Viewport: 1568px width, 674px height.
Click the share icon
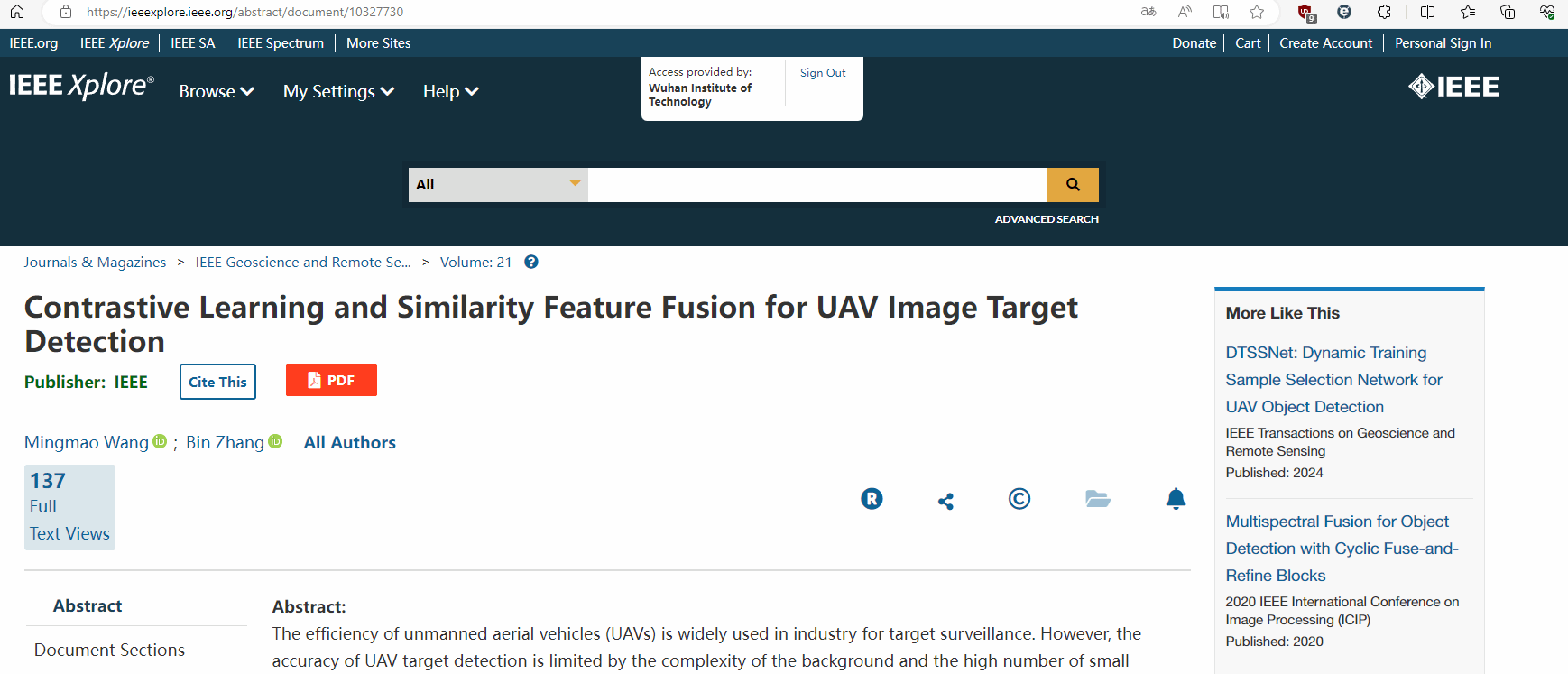click(x=945, y=501)
